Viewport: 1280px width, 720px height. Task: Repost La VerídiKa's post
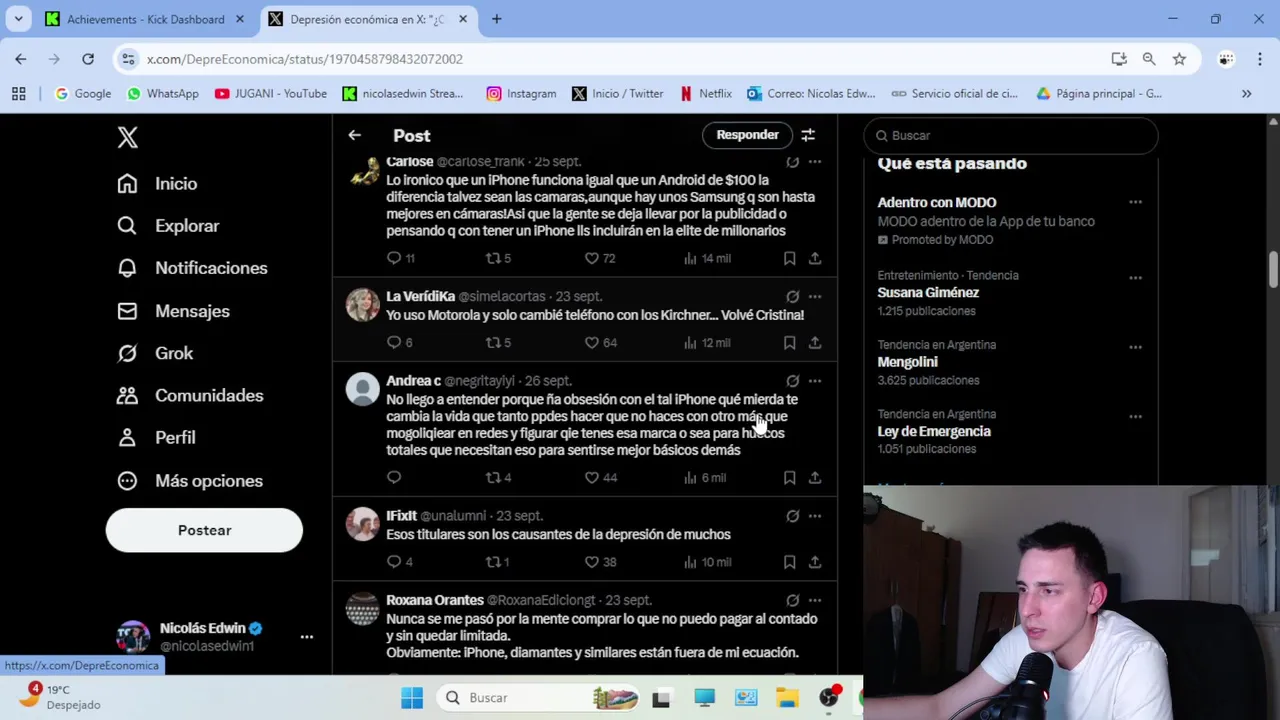[x=498, y=343]
